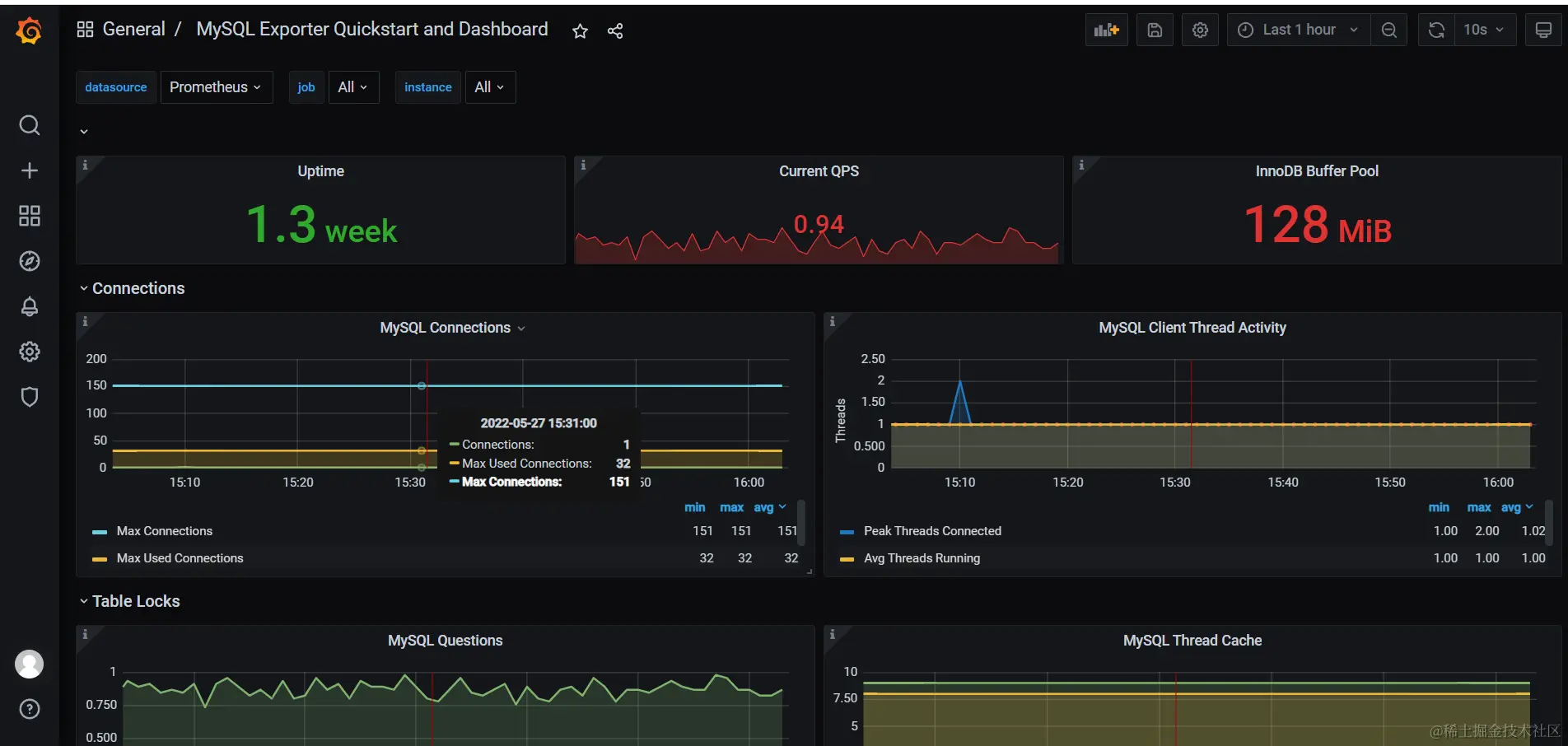Open the sidebar search icon
This screenshot has height=746, width=1568.
(30, 125)
